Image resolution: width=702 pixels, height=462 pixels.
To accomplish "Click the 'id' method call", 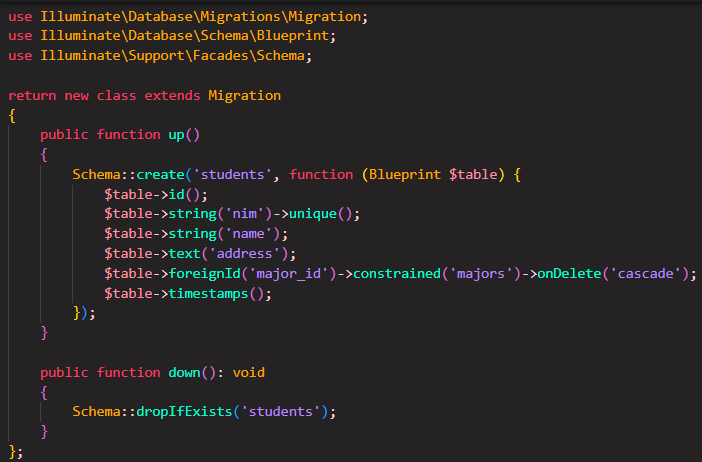I will tap(176, 194).
